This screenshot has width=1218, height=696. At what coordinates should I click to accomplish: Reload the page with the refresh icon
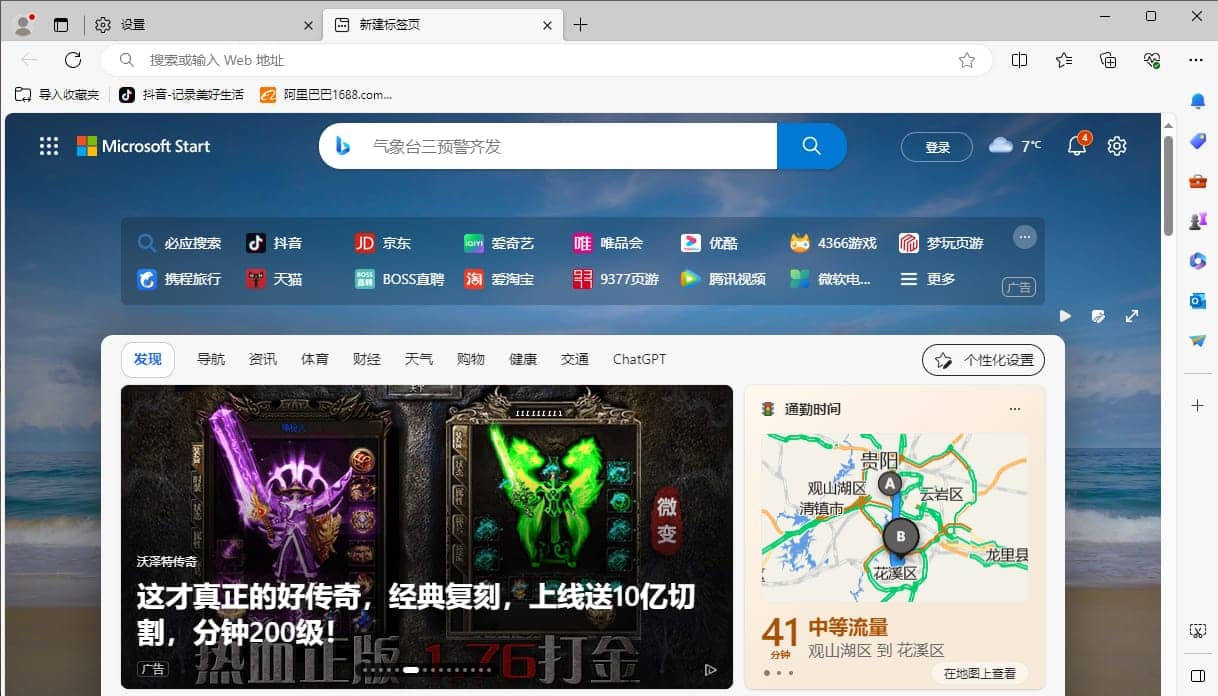[73, 60]
